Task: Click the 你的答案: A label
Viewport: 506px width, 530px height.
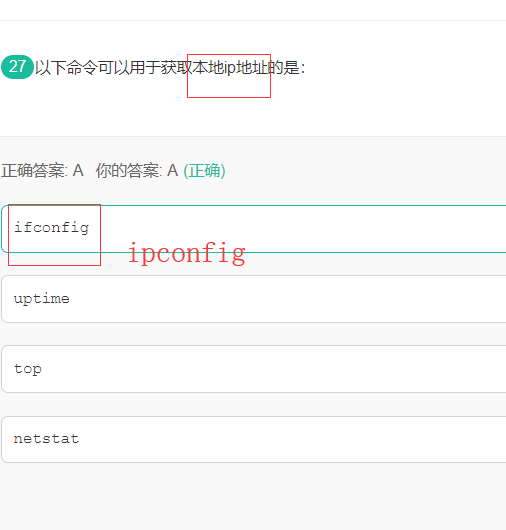Action: tap(137, 170)
